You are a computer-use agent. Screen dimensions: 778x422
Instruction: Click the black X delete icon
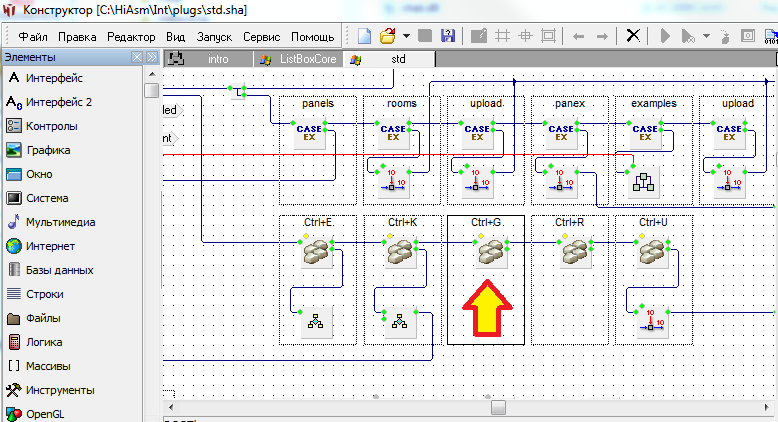coord(633,36)
